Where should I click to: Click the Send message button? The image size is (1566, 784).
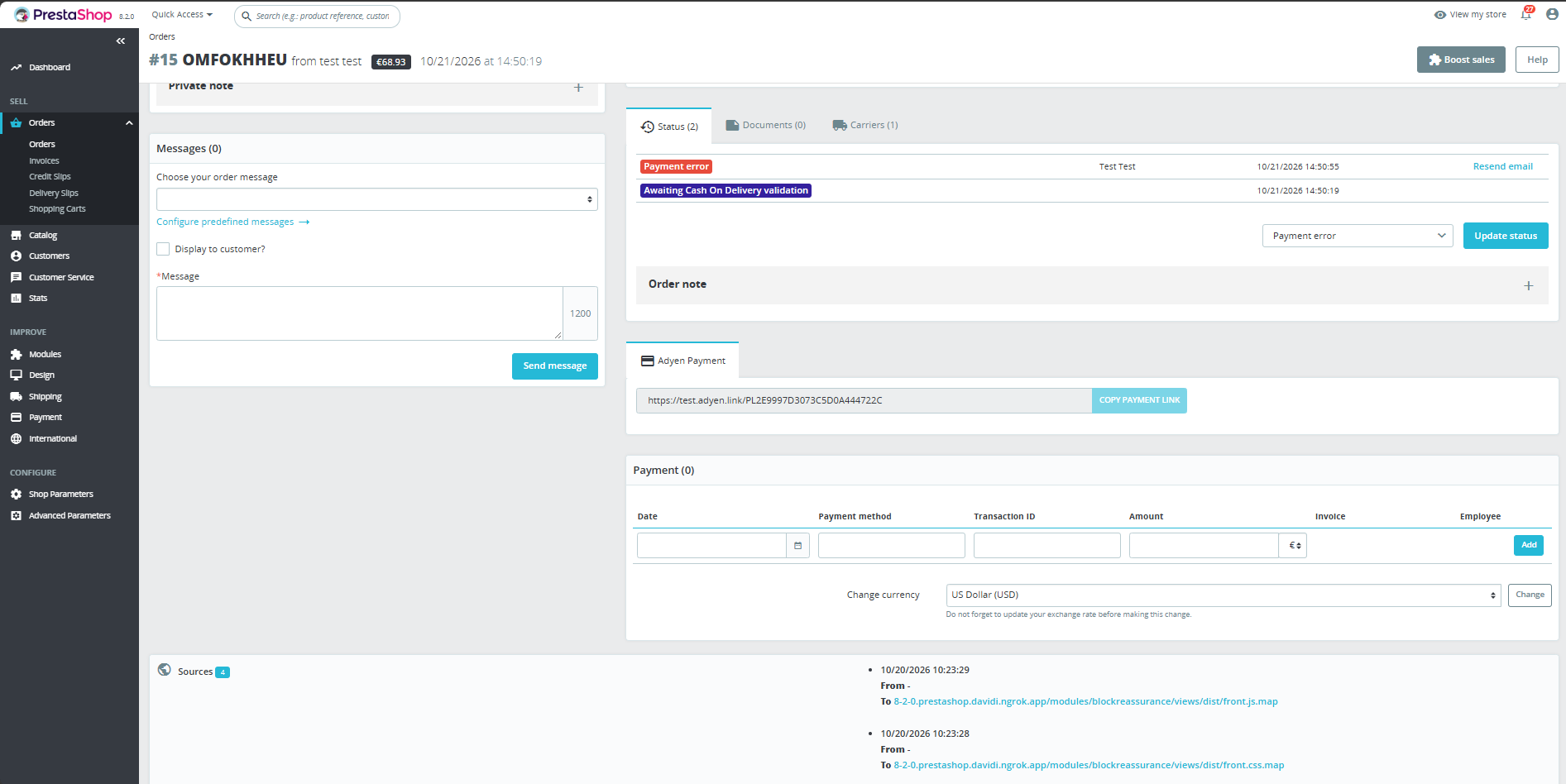coord(555,366)
